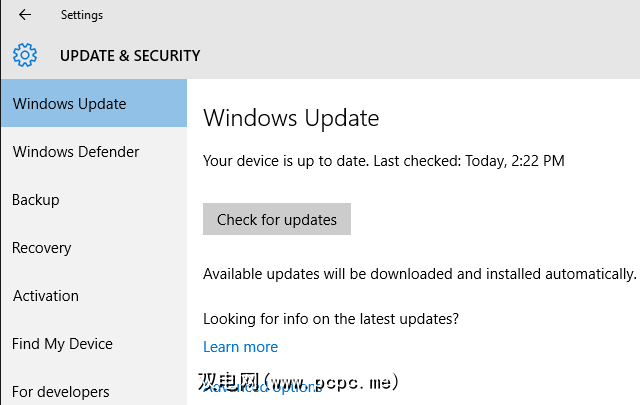Click the back arrow in the title bar
This screenshot has height=405, width=640.
(25, 15)
